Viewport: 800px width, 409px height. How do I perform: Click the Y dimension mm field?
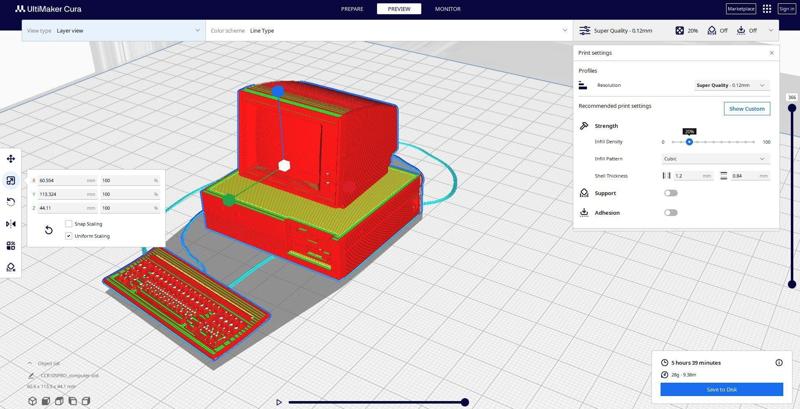pyautogui.click(x=67, y=194)
